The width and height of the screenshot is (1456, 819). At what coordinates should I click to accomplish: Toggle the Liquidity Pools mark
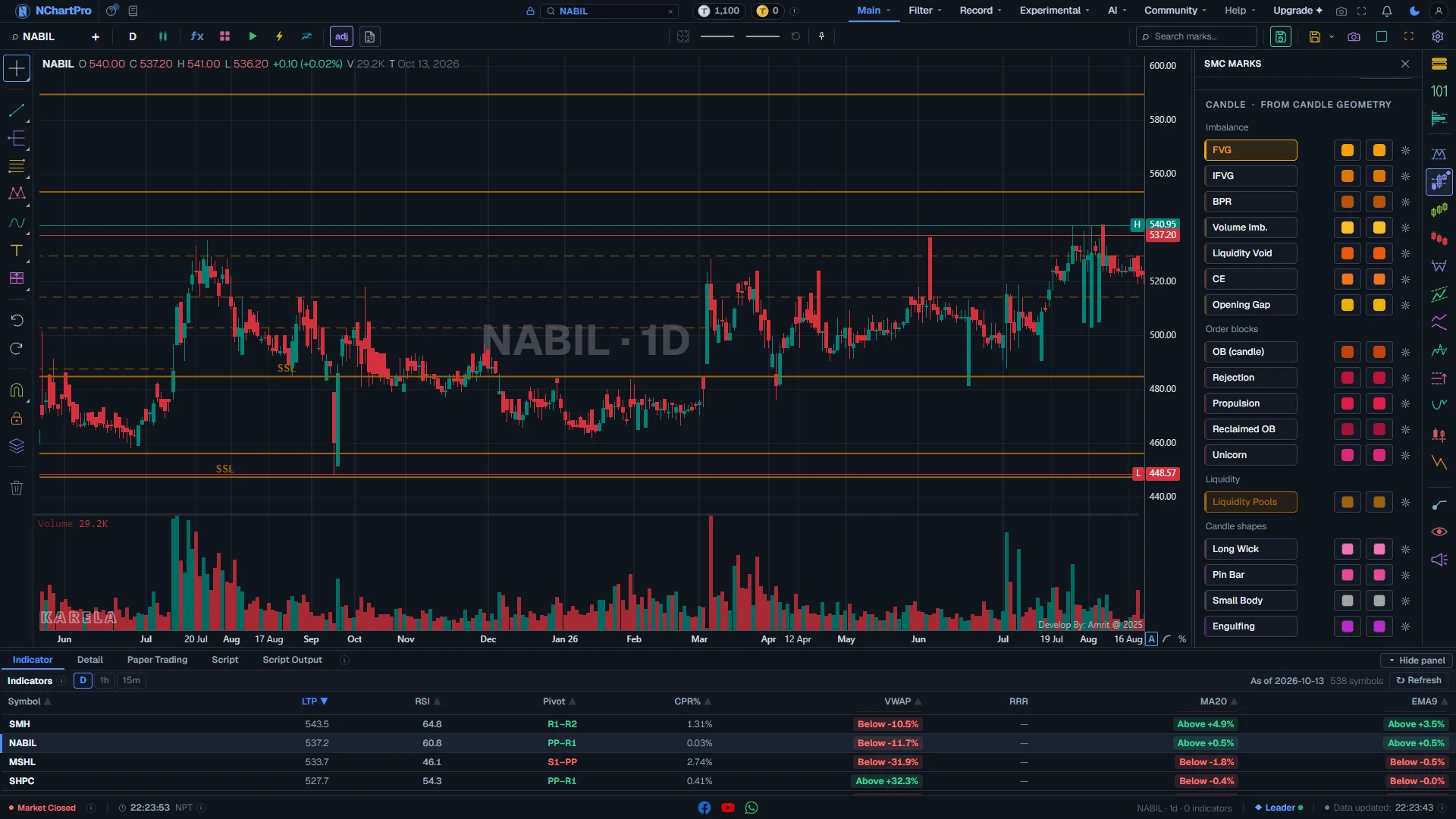coord(1250,502)
